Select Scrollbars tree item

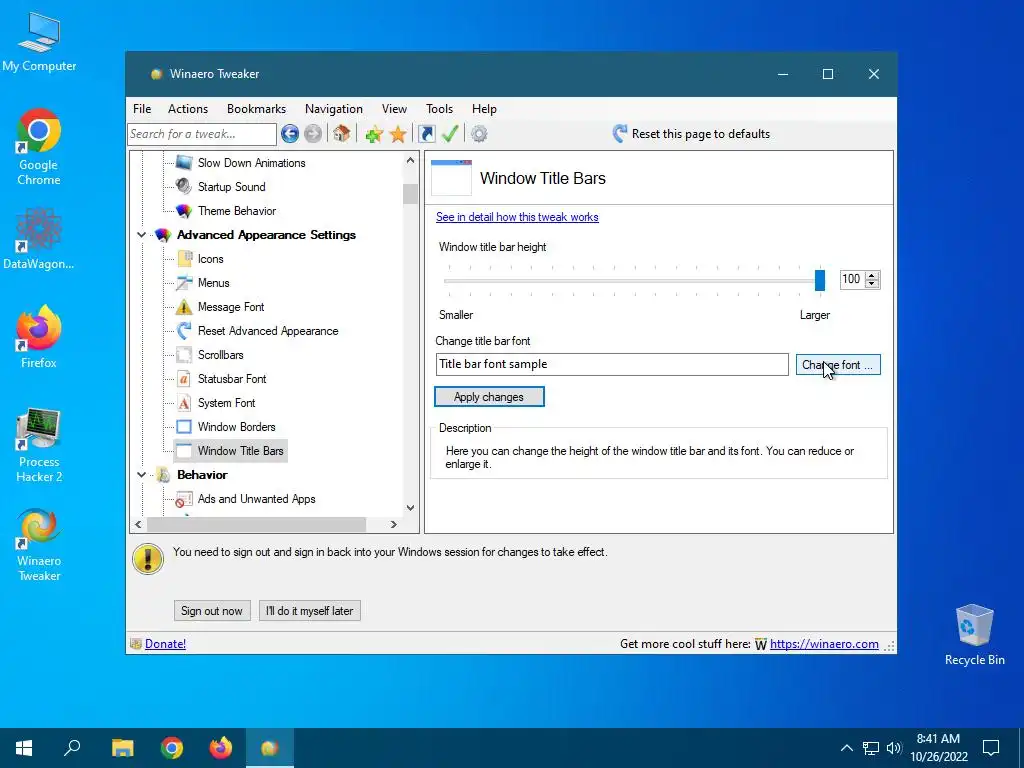point(221,355)
